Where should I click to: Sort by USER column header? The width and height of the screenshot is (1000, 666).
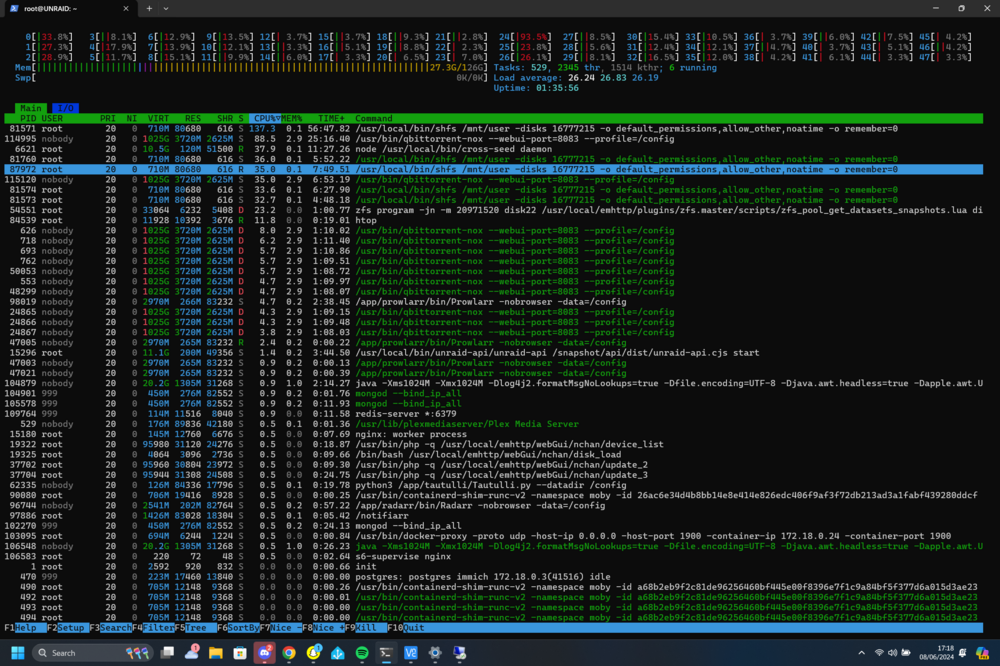click(52, 118)
